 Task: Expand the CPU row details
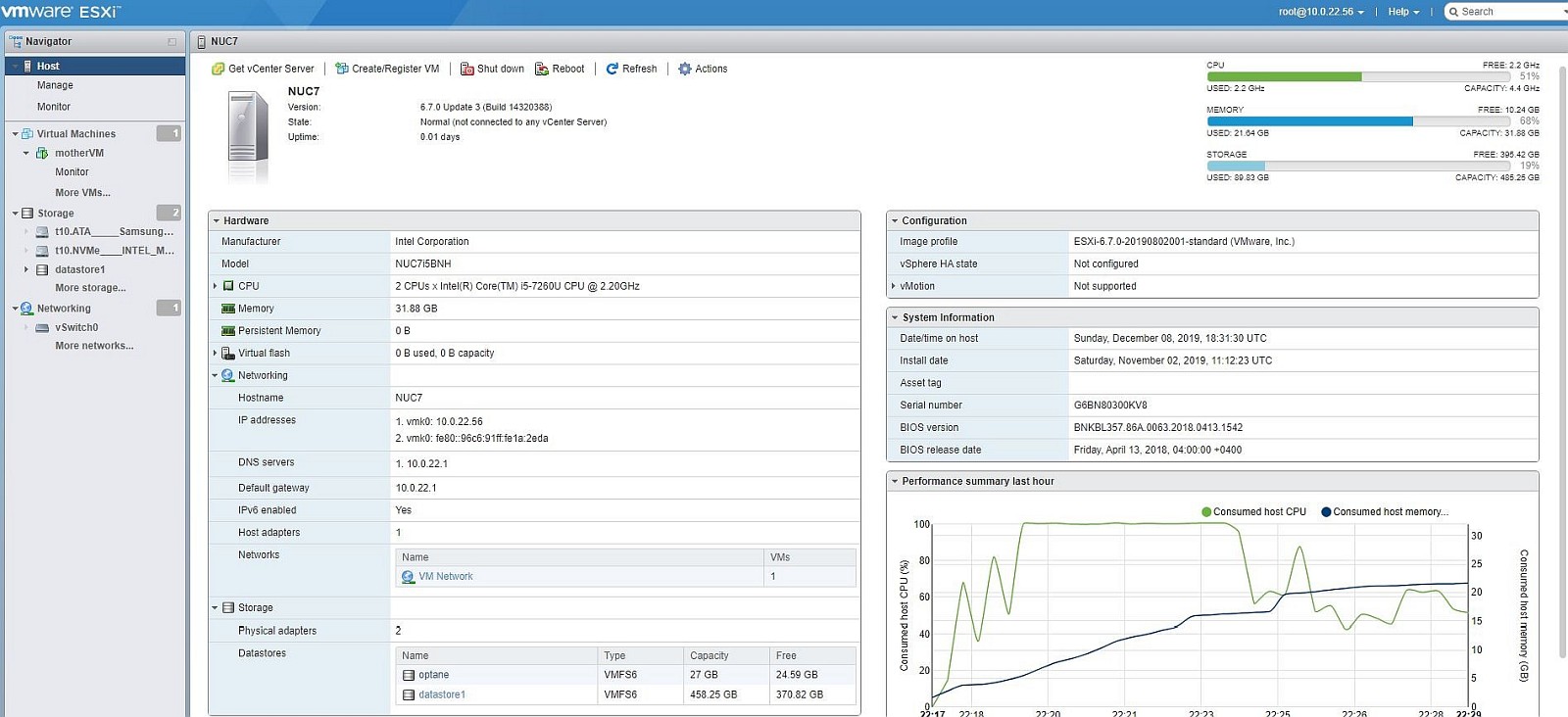pos(215,286)
